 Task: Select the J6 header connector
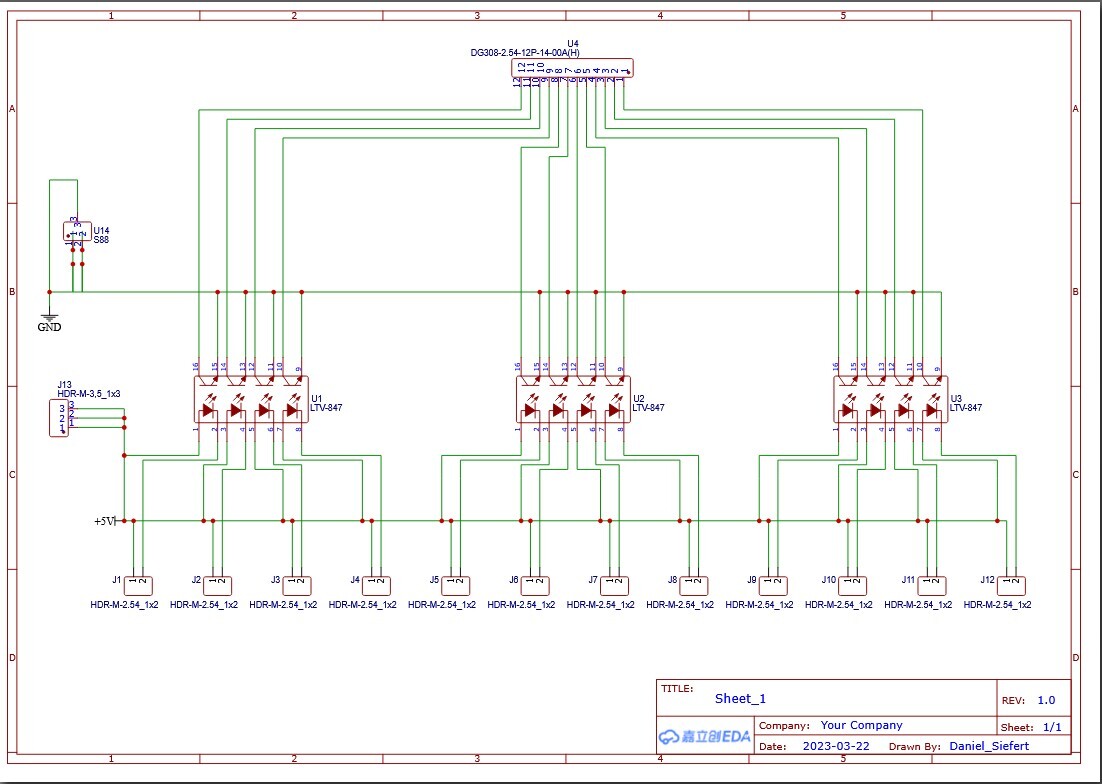534,586
